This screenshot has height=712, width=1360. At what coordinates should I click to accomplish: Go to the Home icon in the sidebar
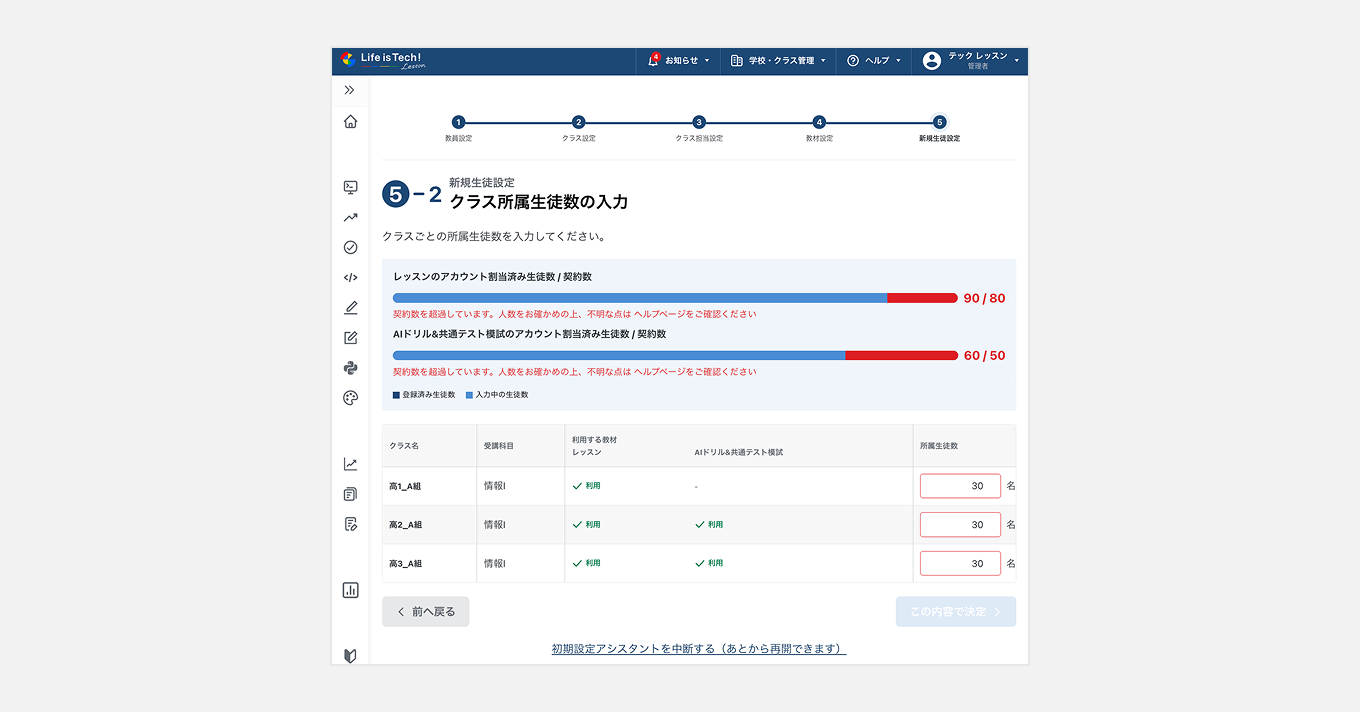click(x=350, y=122)
